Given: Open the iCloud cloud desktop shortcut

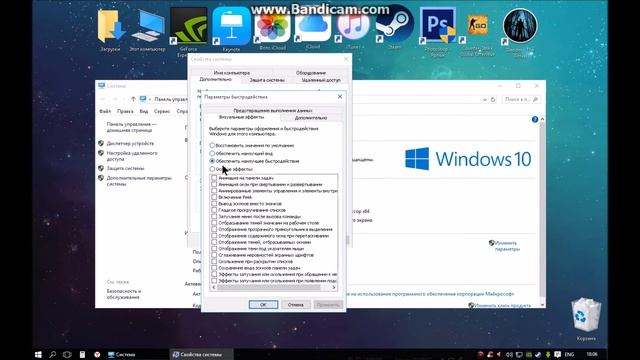Looking at the screenshot, I should [313, 27].
